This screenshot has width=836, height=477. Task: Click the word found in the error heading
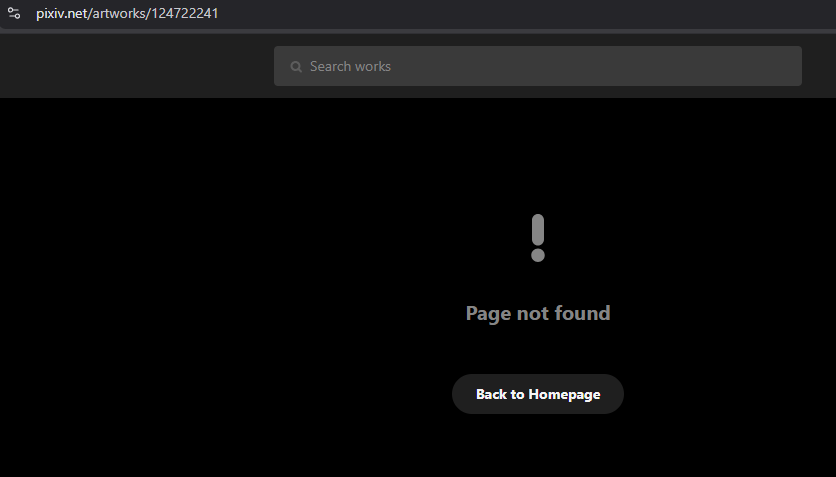coord(582,313)
